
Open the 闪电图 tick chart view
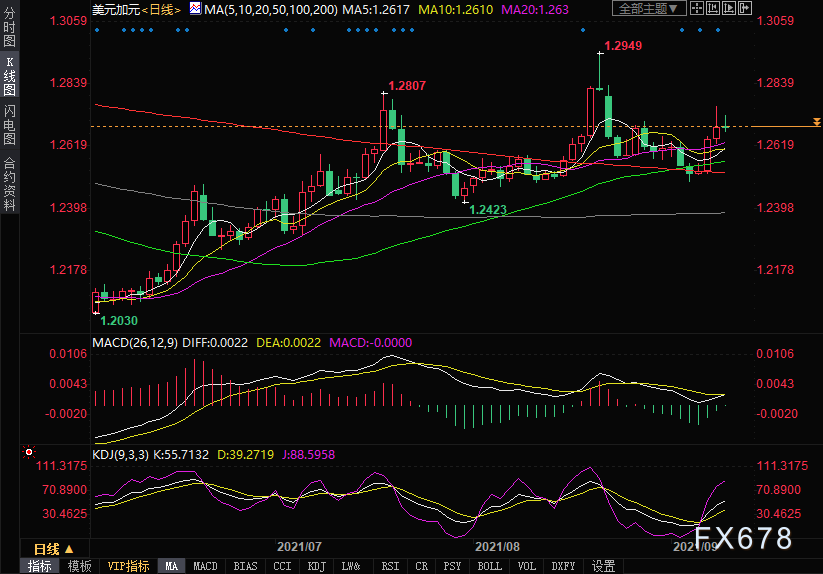[x=9, y=124]
